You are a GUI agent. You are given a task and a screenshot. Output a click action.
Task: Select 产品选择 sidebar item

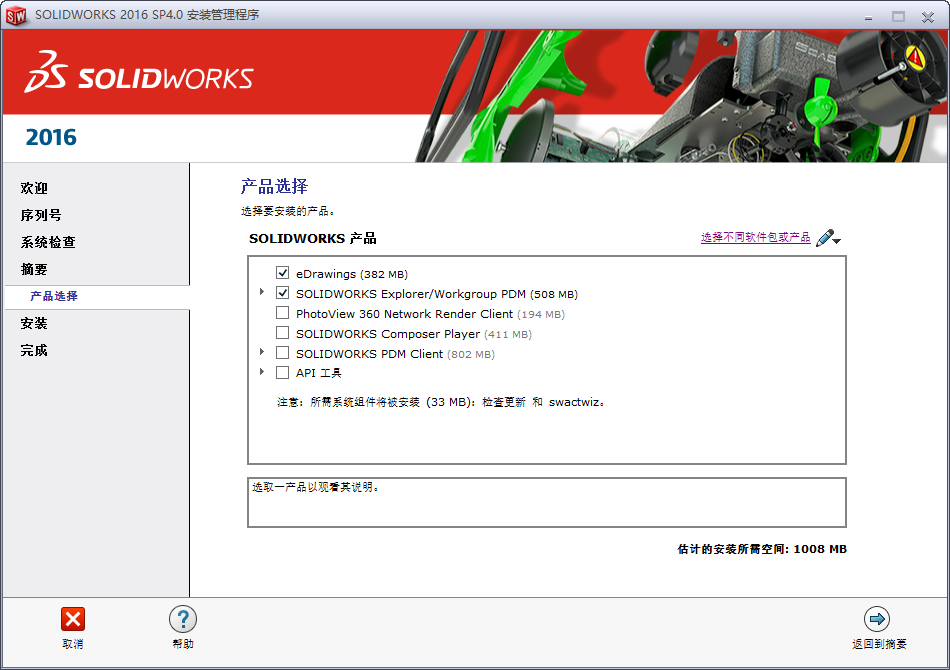pyautogui.click(x=54, y=296)
